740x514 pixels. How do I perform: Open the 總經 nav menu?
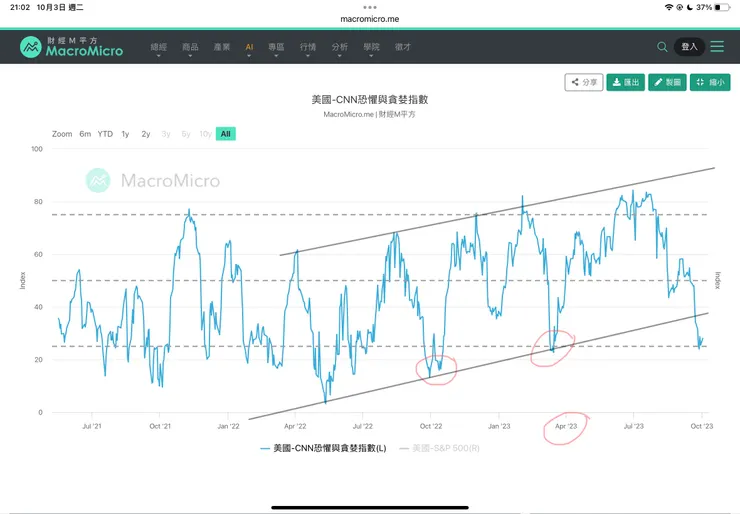coord(159,47)
